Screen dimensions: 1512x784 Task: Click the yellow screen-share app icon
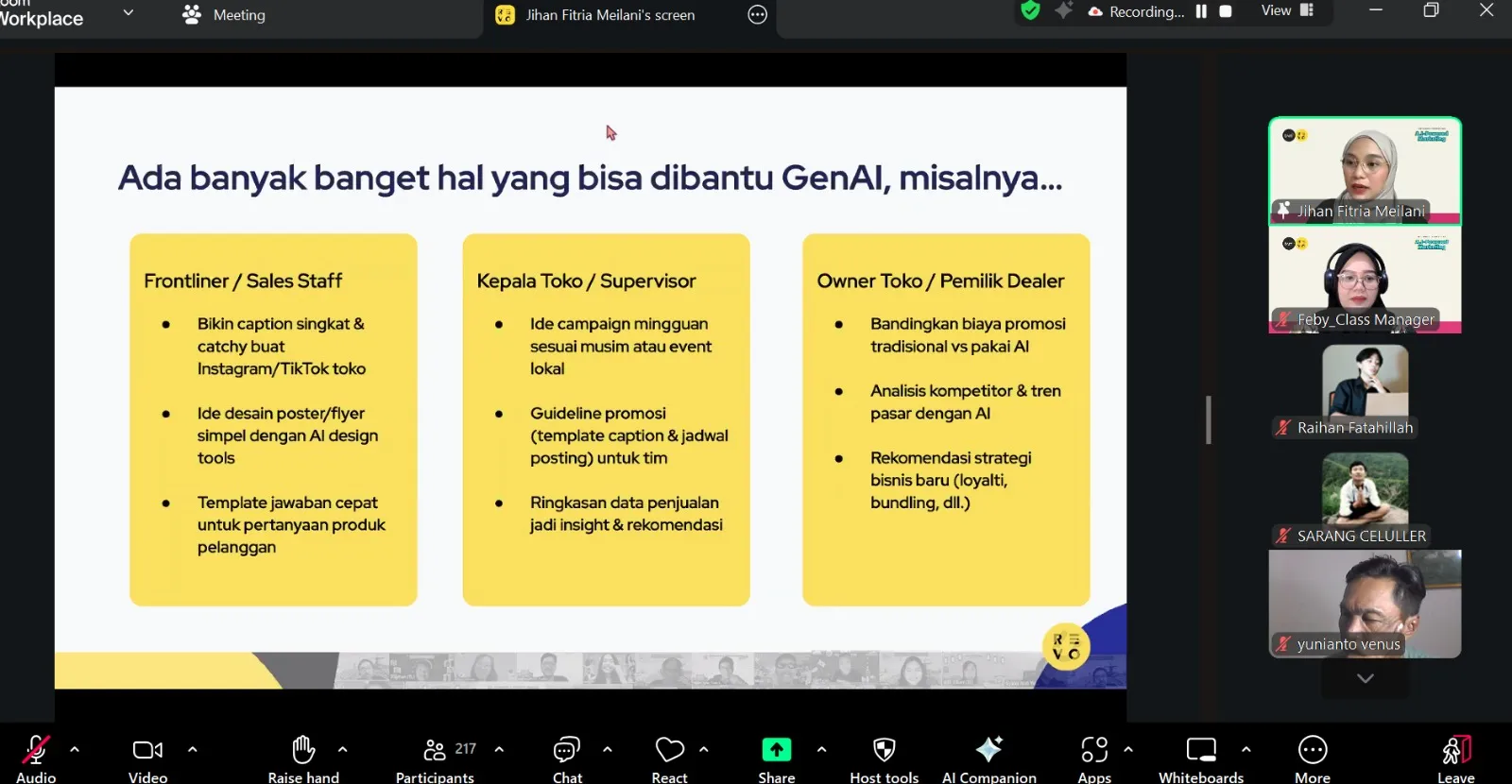point(505,15)
